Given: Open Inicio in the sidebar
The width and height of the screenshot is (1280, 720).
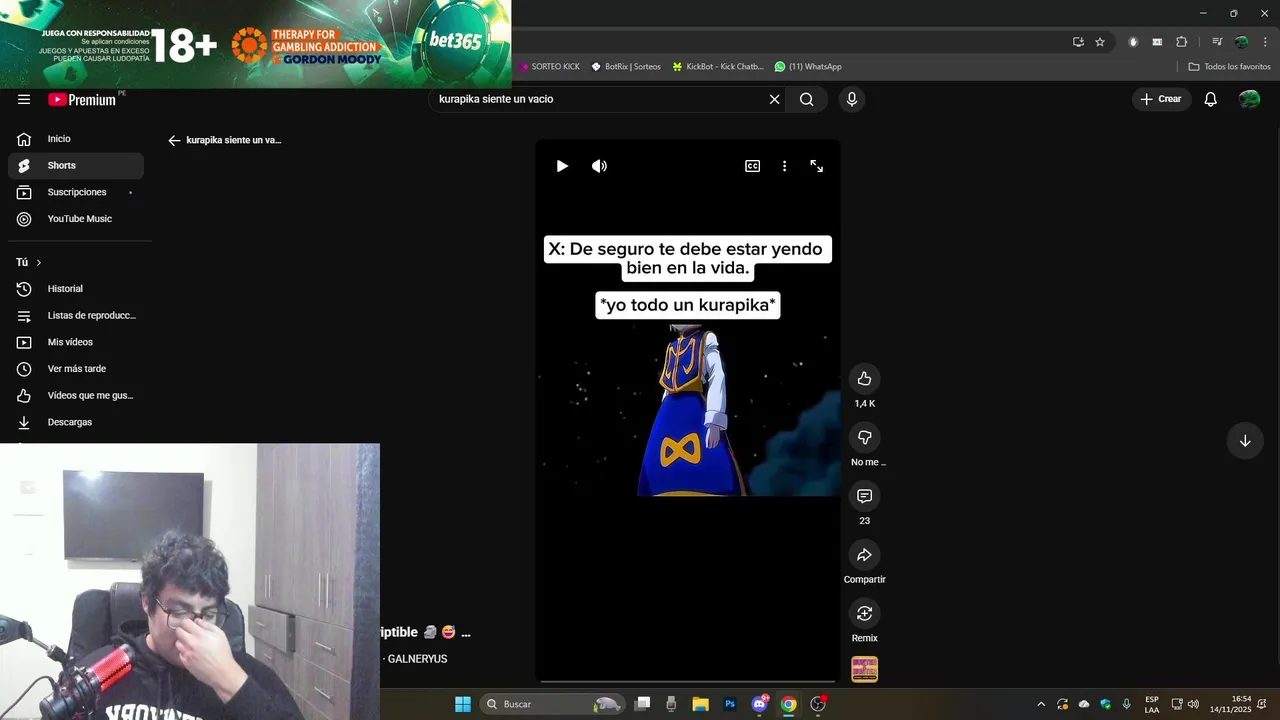Looking at the screenshot, I should (x=76, y=139).
